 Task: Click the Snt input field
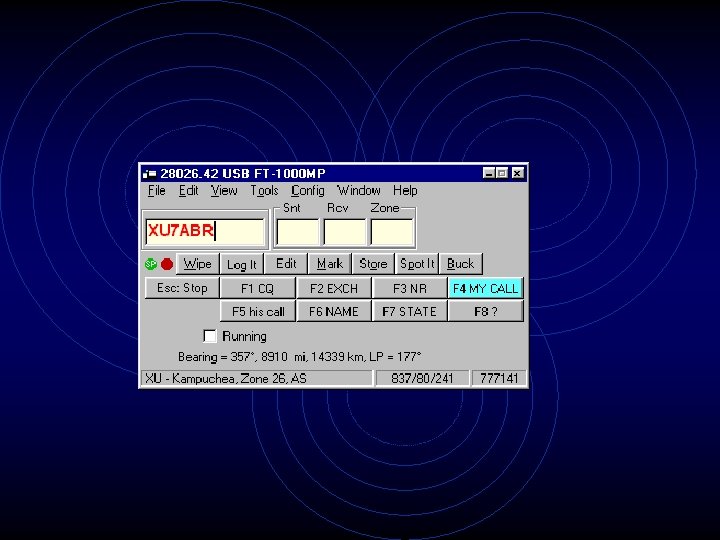tap(298, 232)
